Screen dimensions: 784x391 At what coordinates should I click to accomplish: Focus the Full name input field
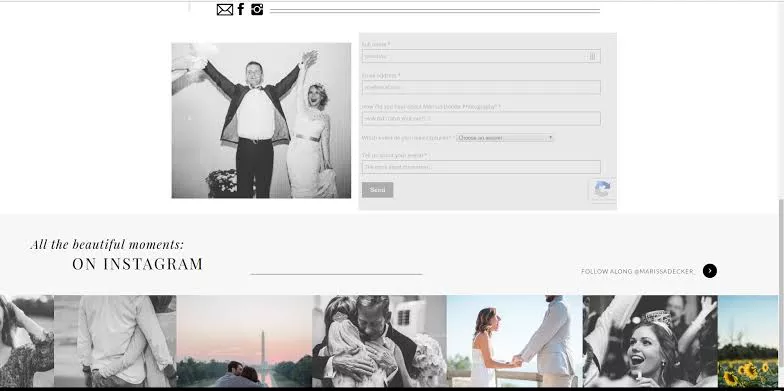481,56
